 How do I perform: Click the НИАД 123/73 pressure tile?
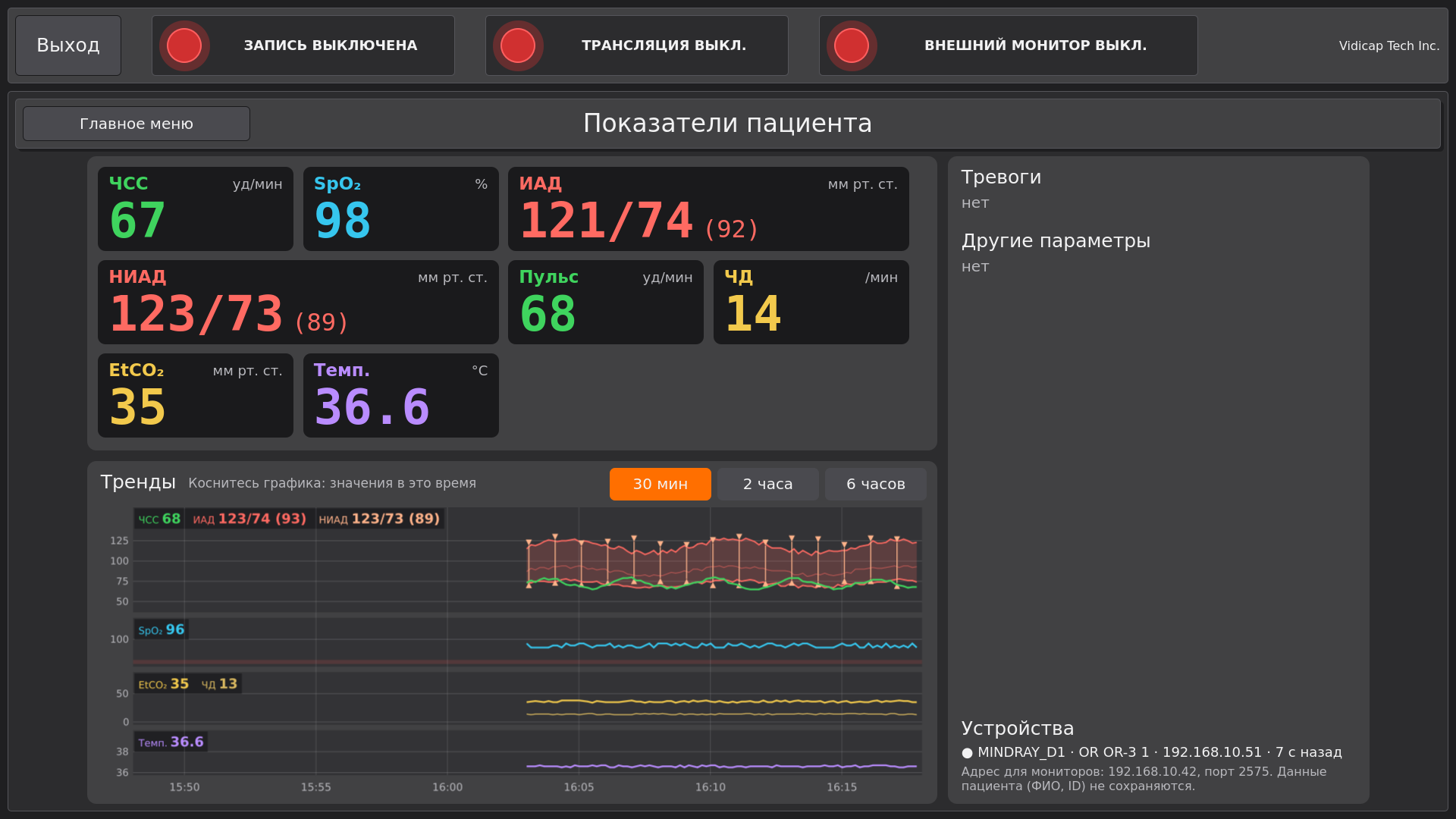(298, 302)
